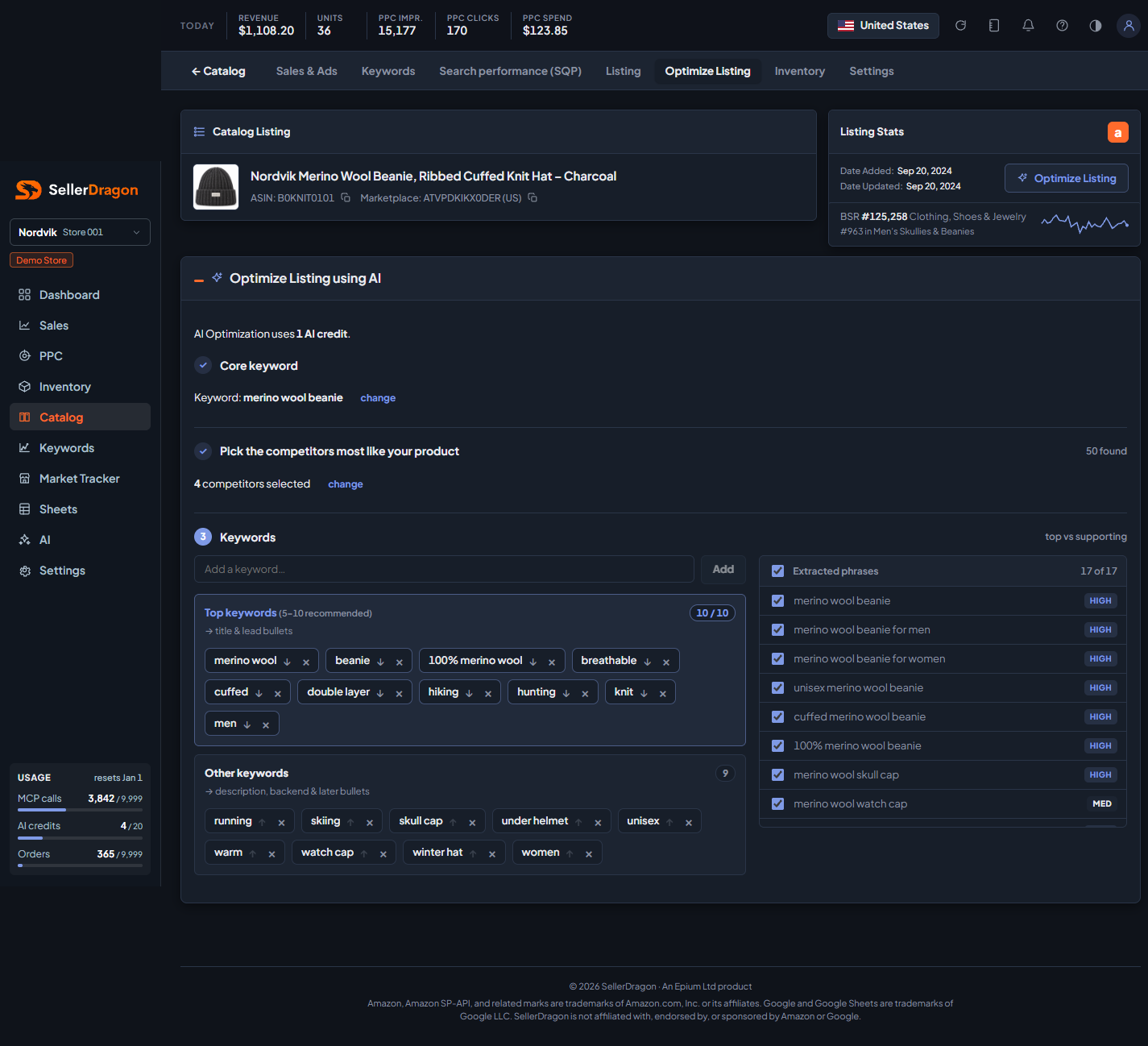The width and height of the screenshot is (1148, 1046).
Task: Open Market Tracker in sidebar
Action: pos(80,479)
